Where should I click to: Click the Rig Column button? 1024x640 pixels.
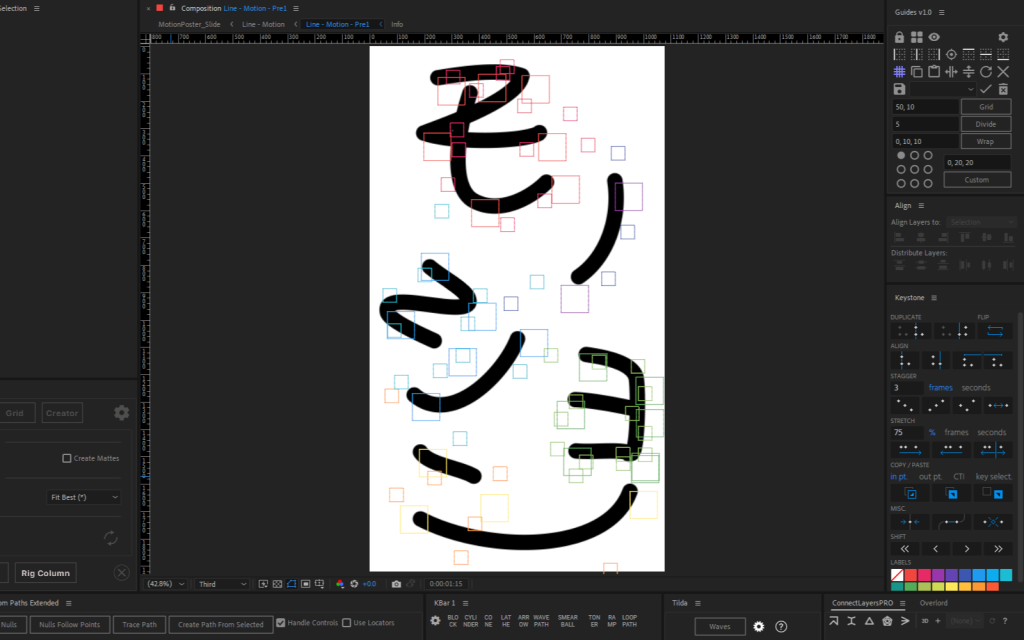(x=45, y=573)
